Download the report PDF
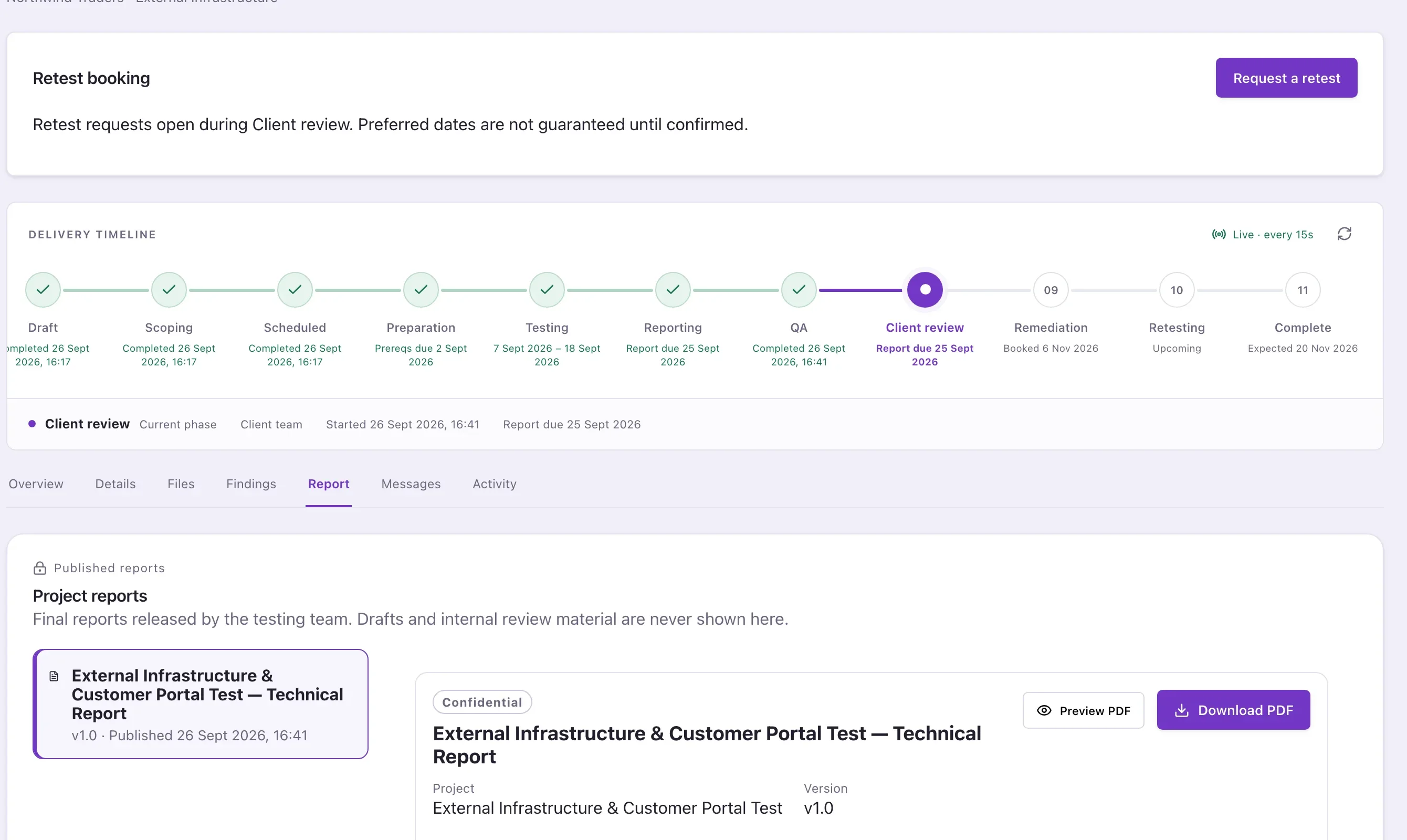The image size is (1407, 840). click(x=1233, y=709)
